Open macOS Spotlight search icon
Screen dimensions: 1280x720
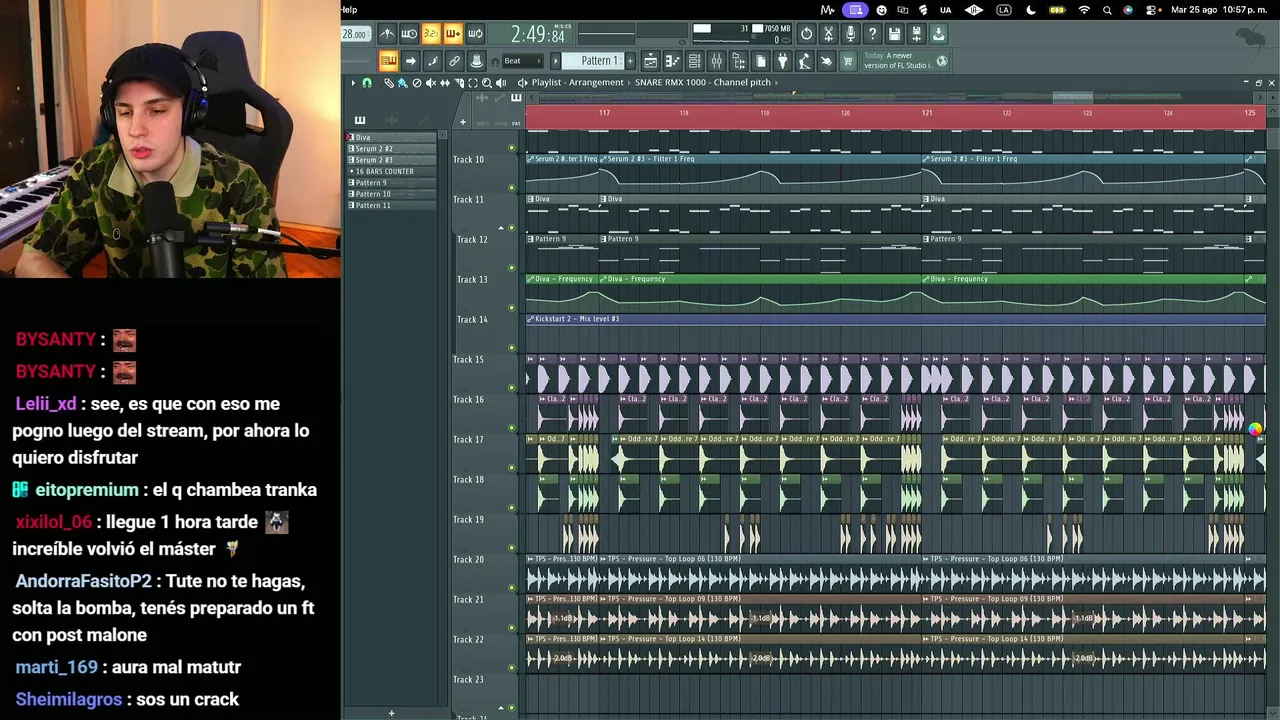[1107, 10]
